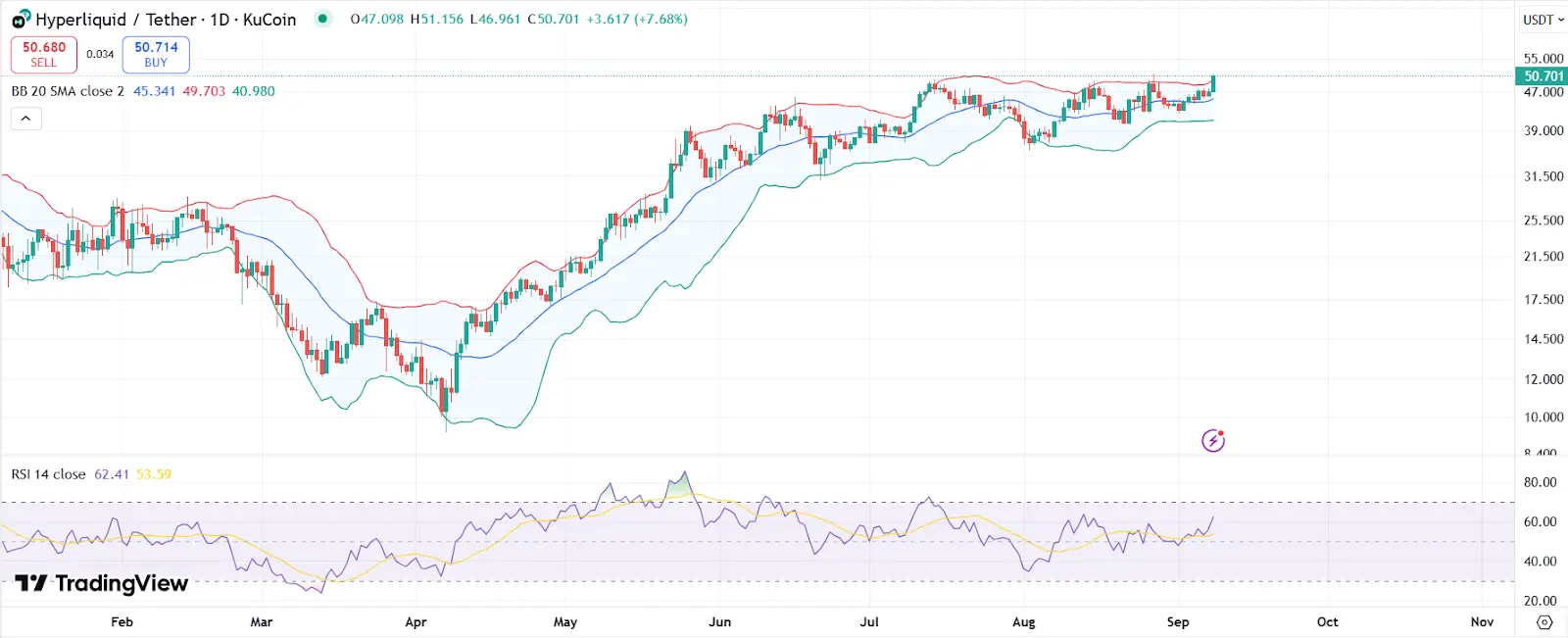Open the USDT currency dropdown
The width and height of the screenshot is (1568, 638).
(x=1543, y=20)
